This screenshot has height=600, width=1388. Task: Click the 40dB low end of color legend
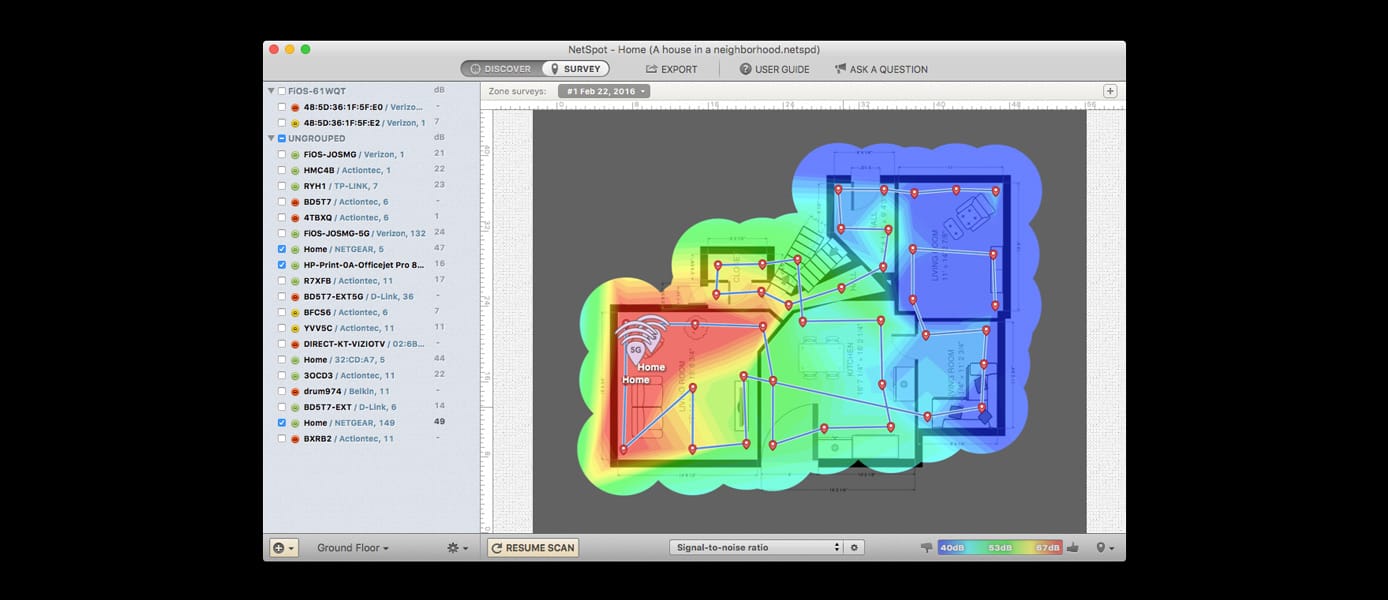pos(952,548)
